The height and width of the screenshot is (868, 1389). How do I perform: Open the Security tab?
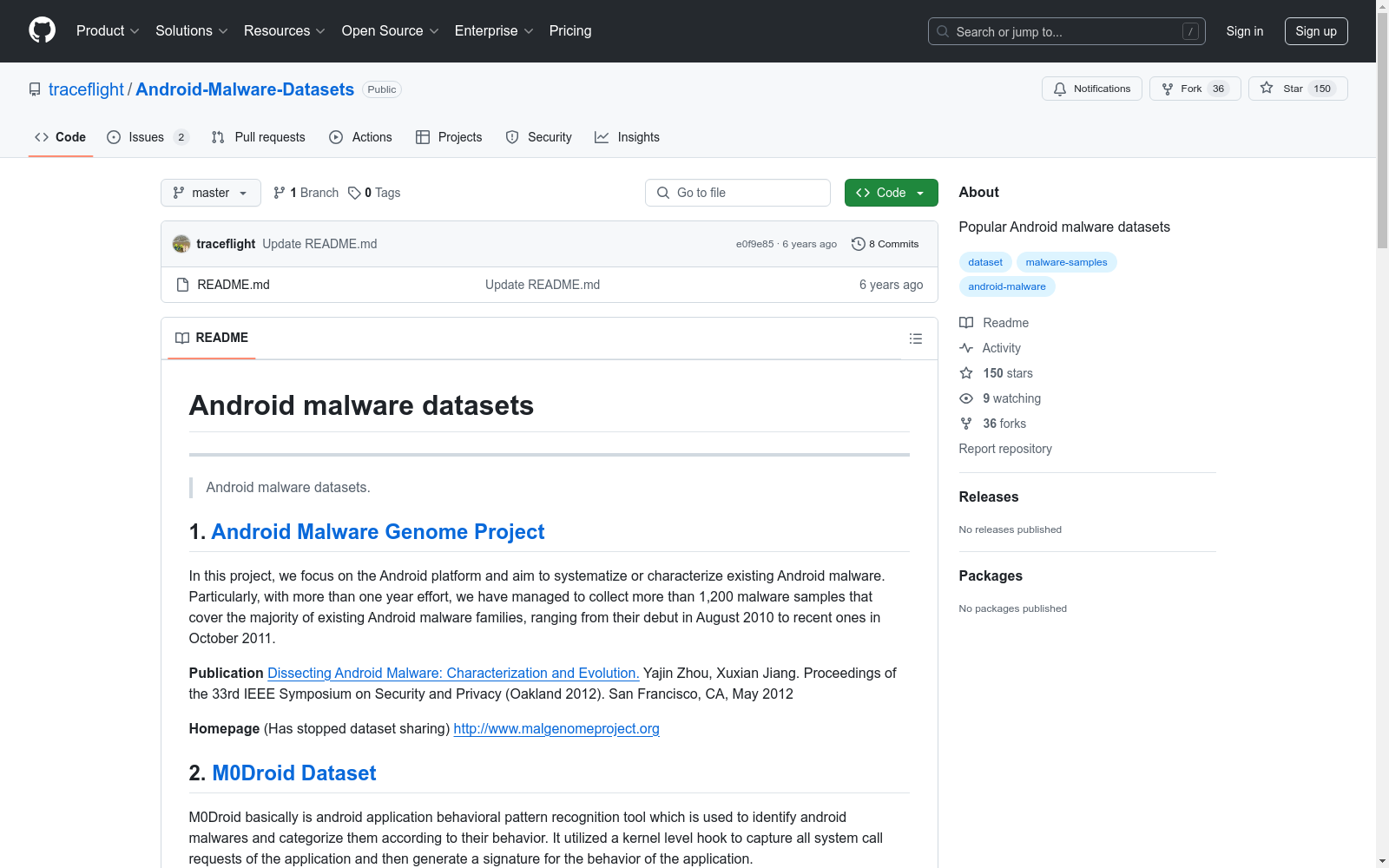(x=539, y=137)
